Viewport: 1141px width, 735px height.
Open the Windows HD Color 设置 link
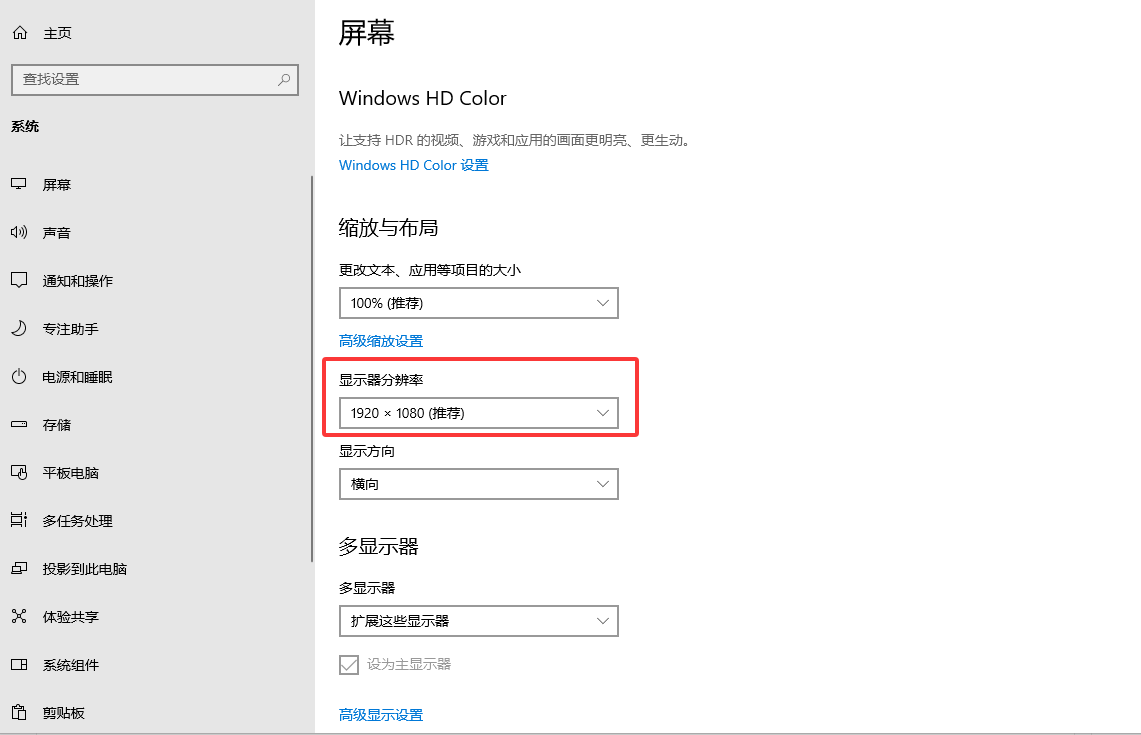[x=413, y=165]
